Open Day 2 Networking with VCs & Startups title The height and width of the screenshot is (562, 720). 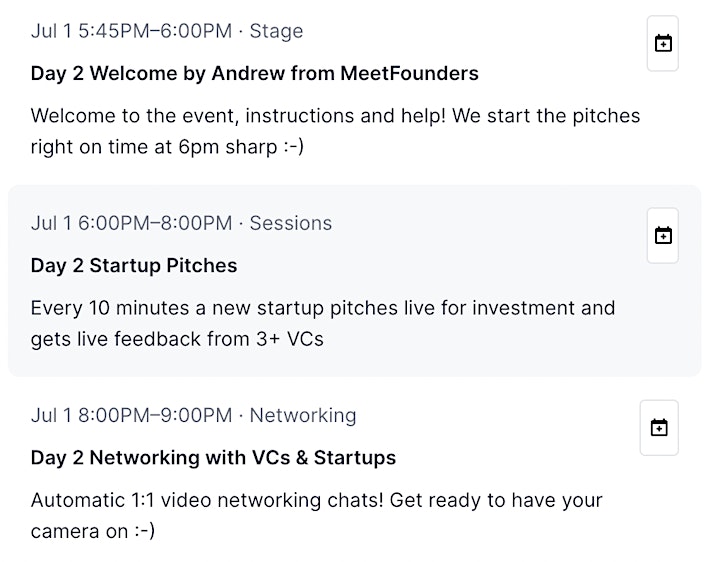click(x=213, y=458)
